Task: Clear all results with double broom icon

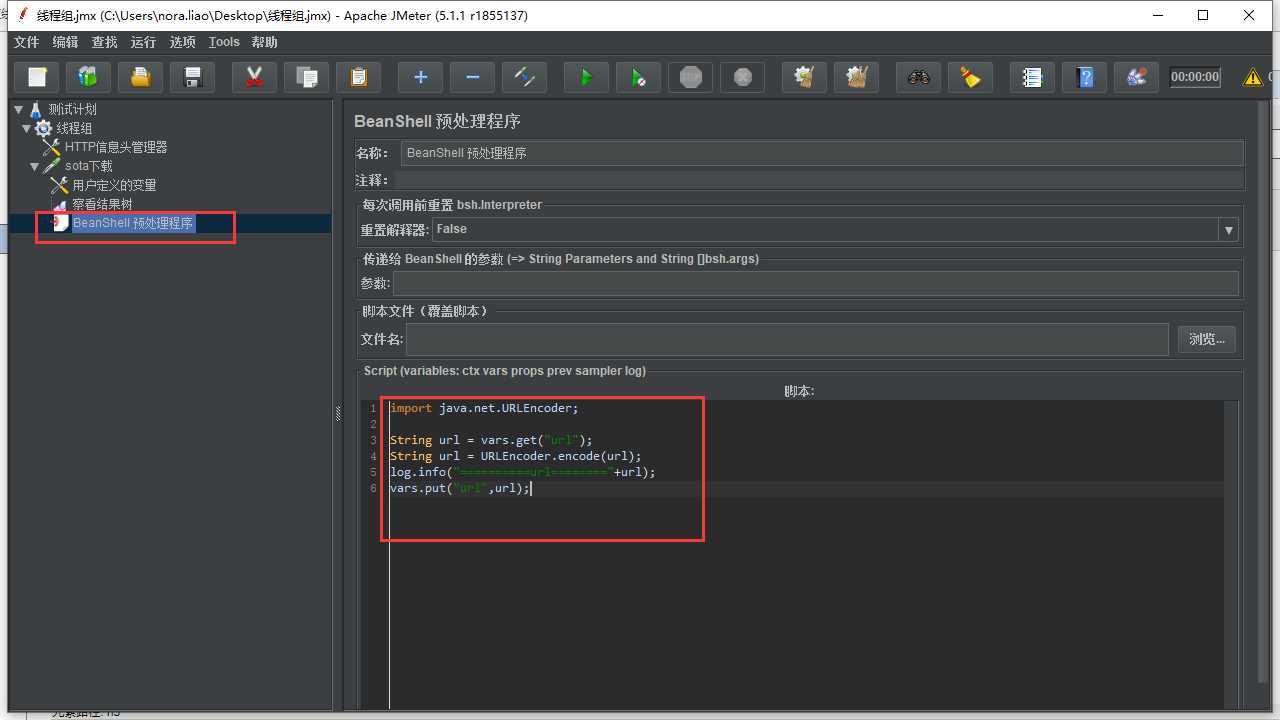Action: tap(856, 77)
